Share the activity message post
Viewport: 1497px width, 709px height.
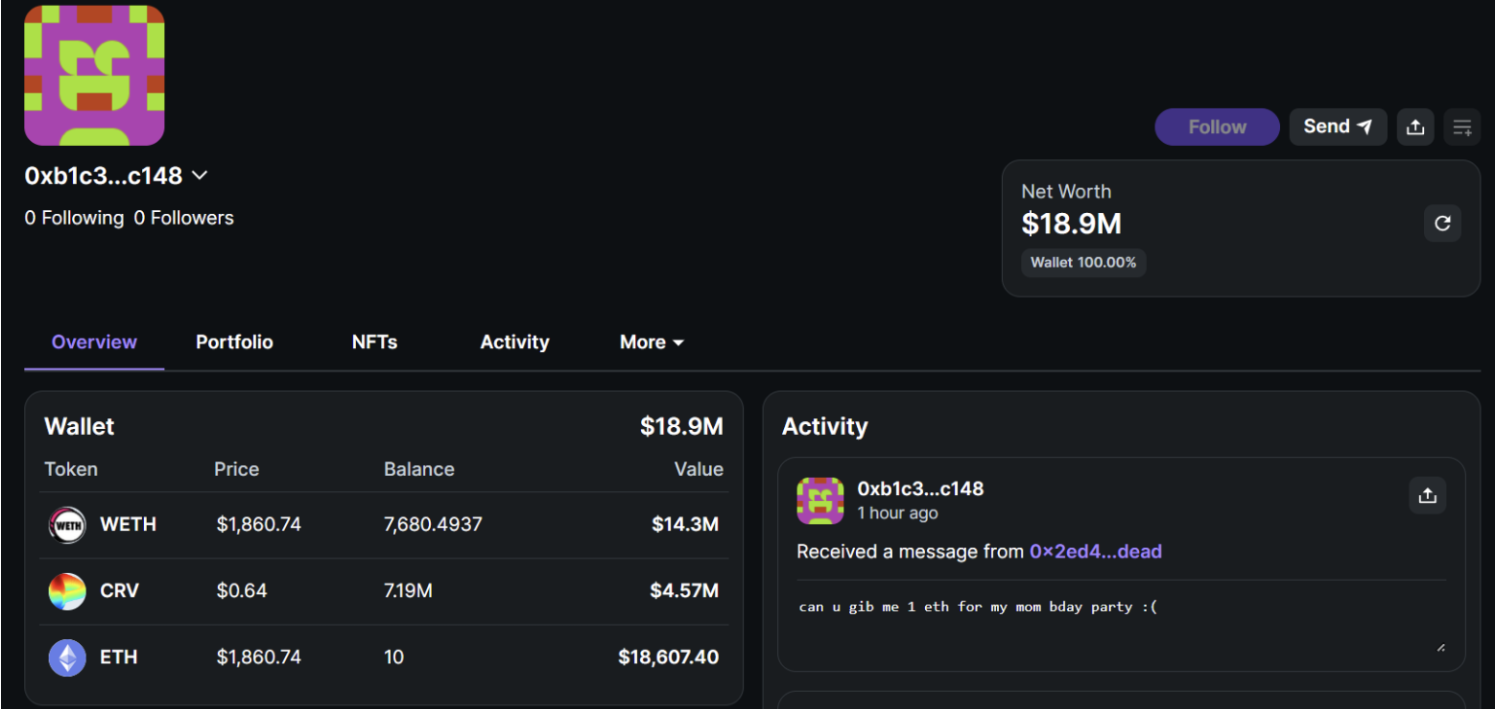(1427, 495)
